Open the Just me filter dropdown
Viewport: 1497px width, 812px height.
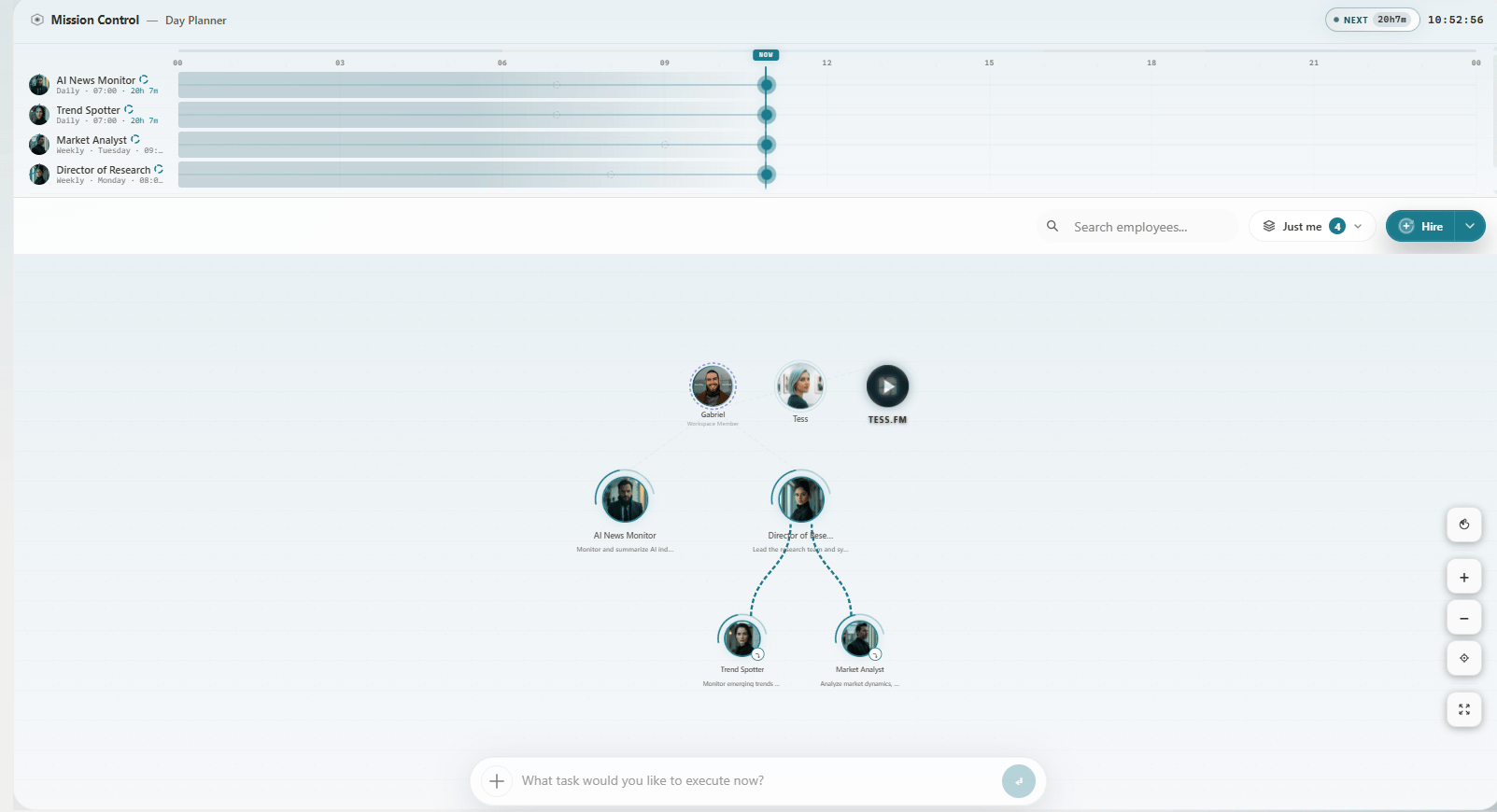(x=1312, y=226)
